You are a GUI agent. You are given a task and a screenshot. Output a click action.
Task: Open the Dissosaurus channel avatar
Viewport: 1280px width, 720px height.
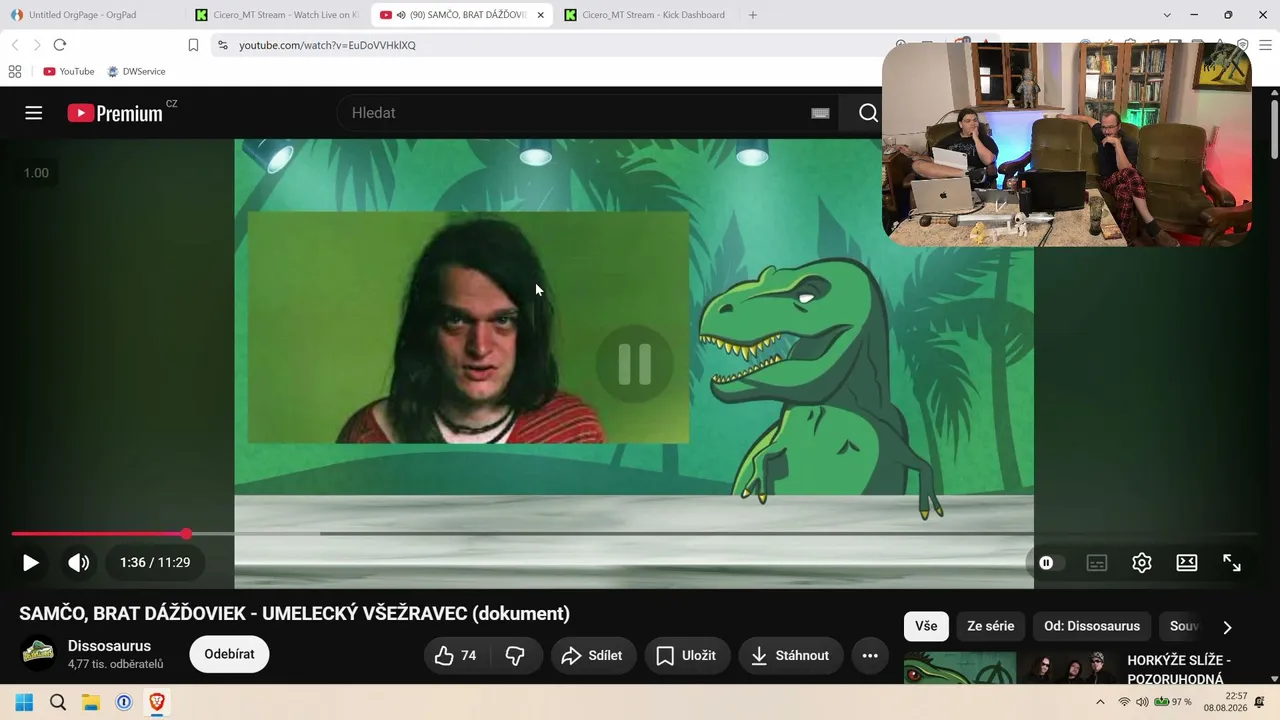point(39,654)
